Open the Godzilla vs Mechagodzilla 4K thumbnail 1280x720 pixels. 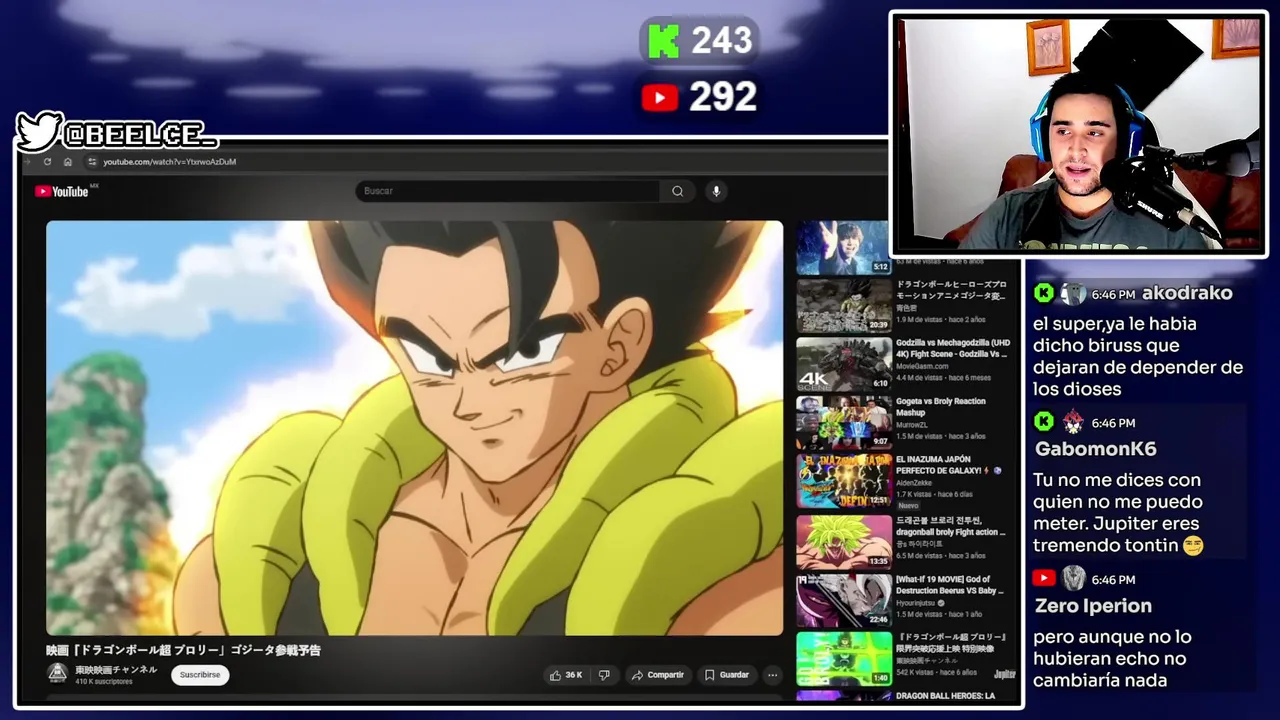coord(843,364)
